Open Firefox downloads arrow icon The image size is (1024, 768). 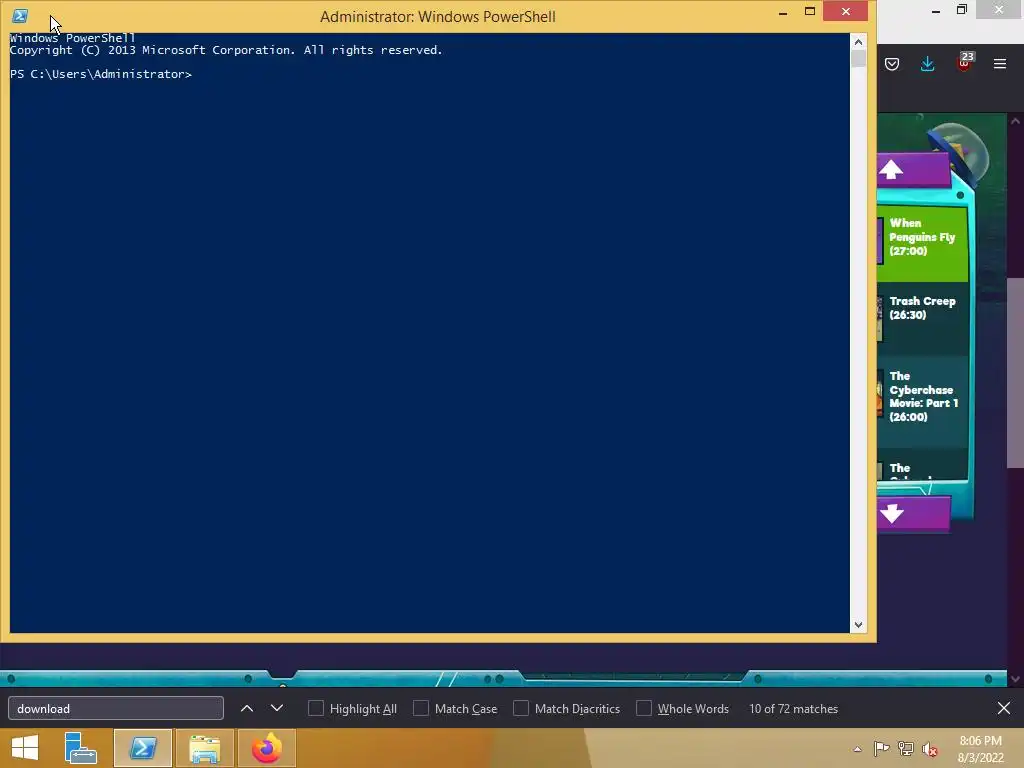click(927, 64)
